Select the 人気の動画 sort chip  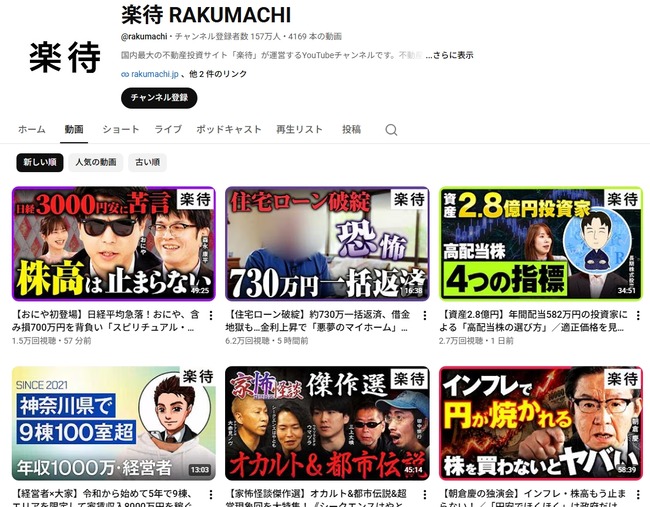coord(96,162)
